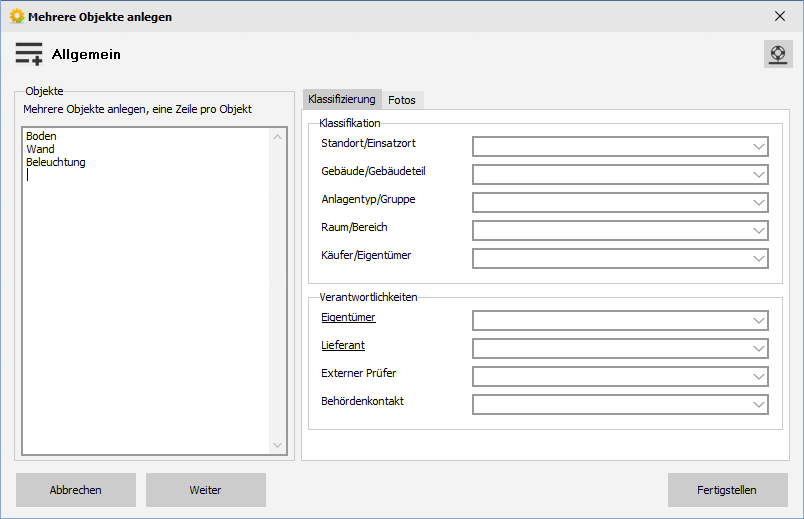Open the Anlagentyp/Gruppe dropdown
This screenshot has width=804, height=519.
(620, 203)
